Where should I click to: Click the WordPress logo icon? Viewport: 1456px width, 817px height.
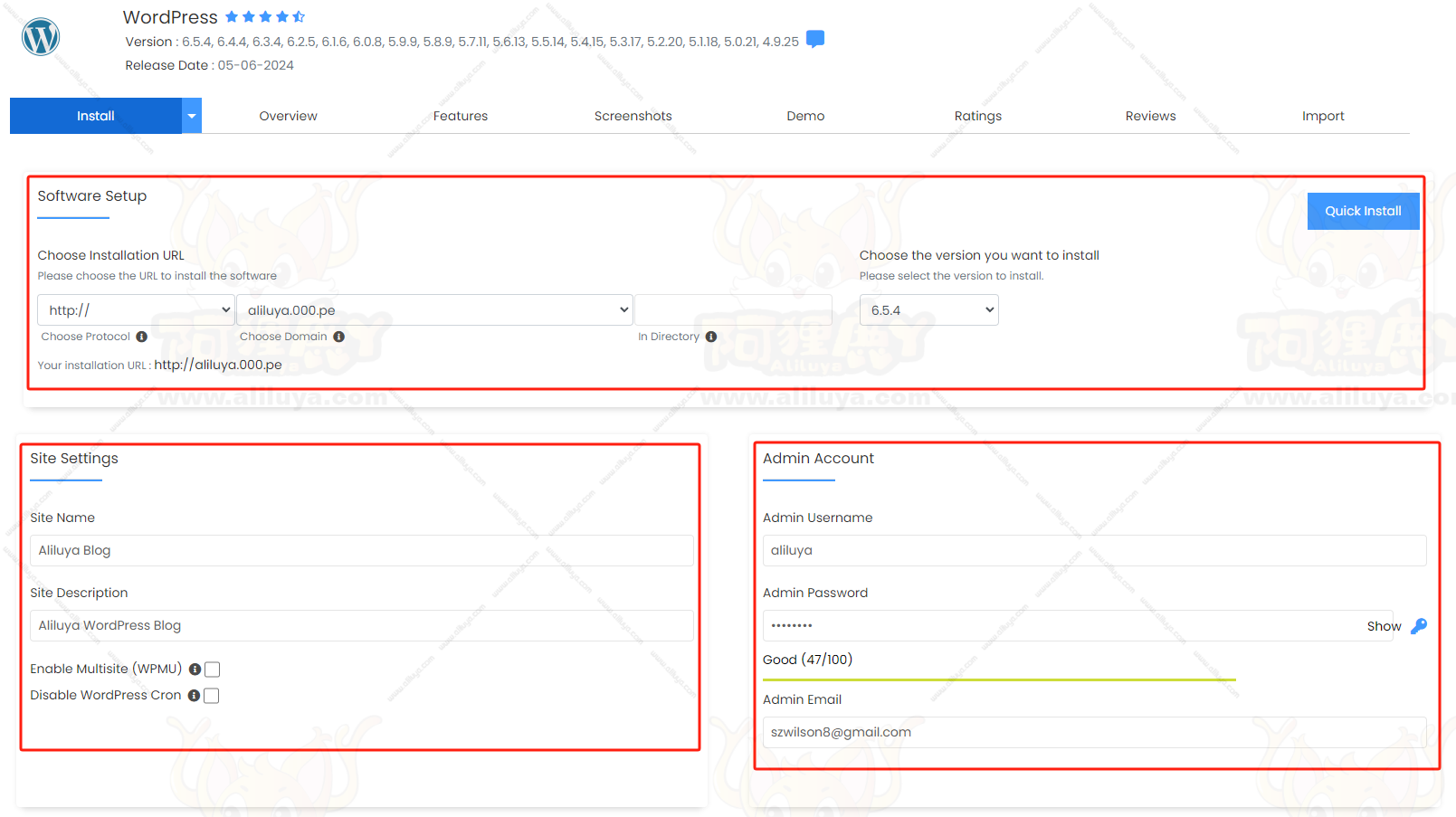click(41, 37)
